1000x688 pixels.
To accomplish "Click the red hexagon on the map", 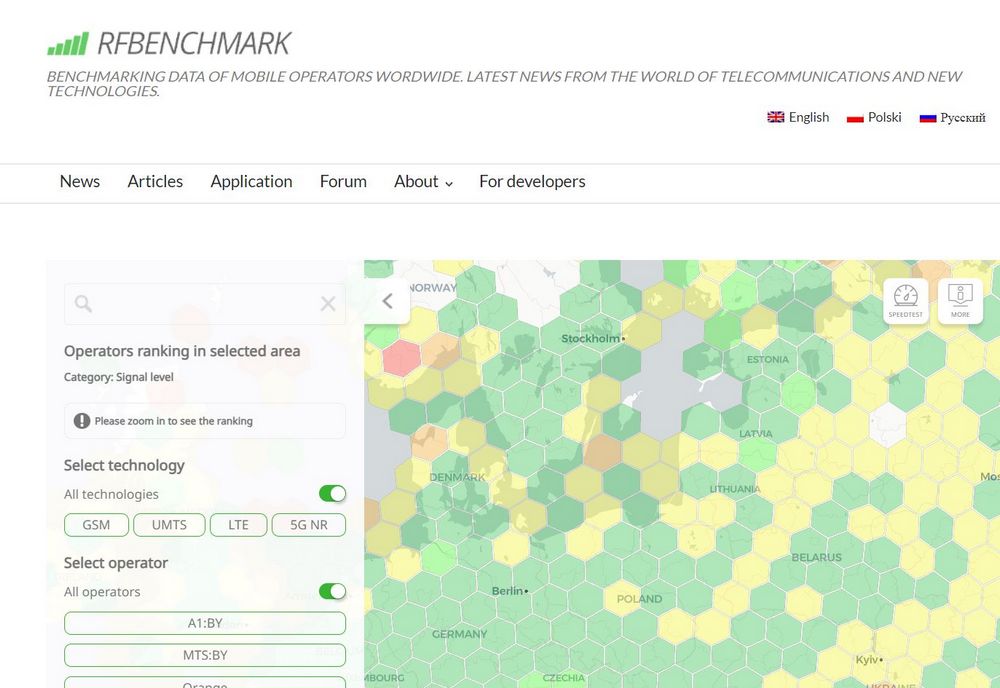I will (401, 357).
